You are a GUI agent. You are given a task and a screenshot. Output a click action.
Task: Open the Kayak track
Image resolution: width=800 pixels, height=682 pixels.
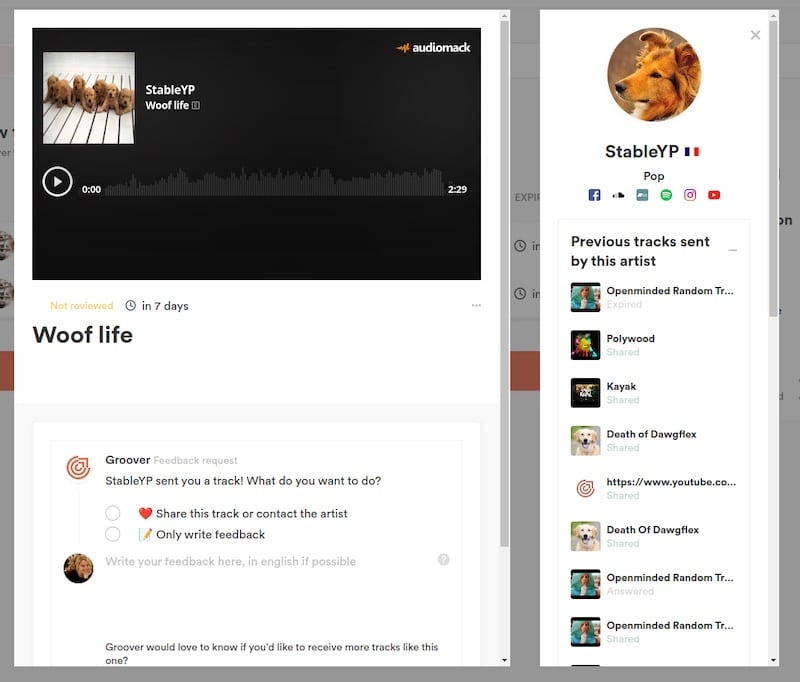coord(654,393)
